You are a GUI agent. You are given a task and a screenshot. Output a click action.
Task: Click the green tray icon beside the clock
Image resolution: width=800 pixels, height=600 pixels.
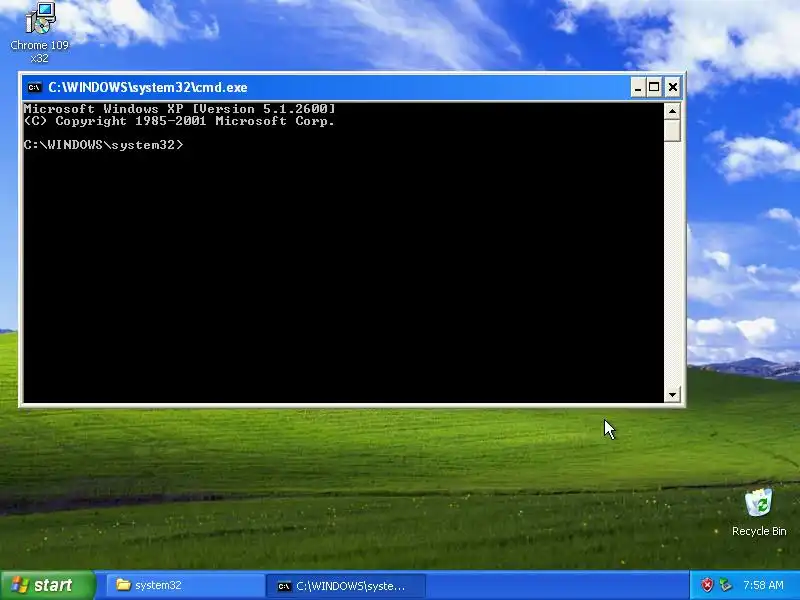click(x=725, y=585)
